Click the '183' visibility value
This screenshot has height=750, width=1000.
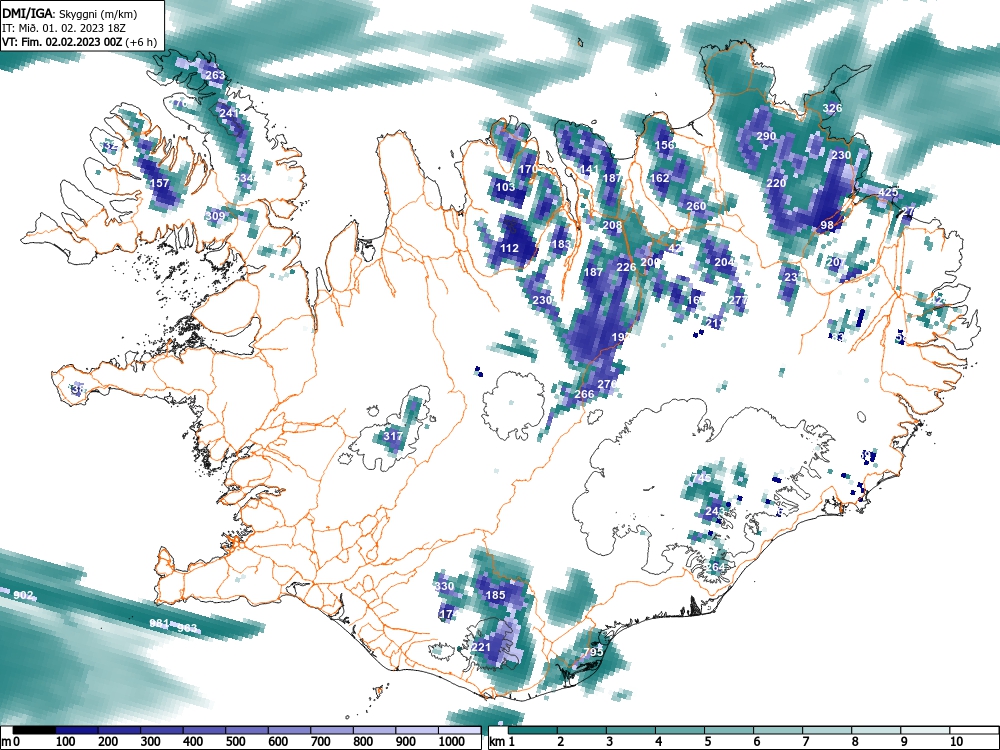tap(561, 244)
